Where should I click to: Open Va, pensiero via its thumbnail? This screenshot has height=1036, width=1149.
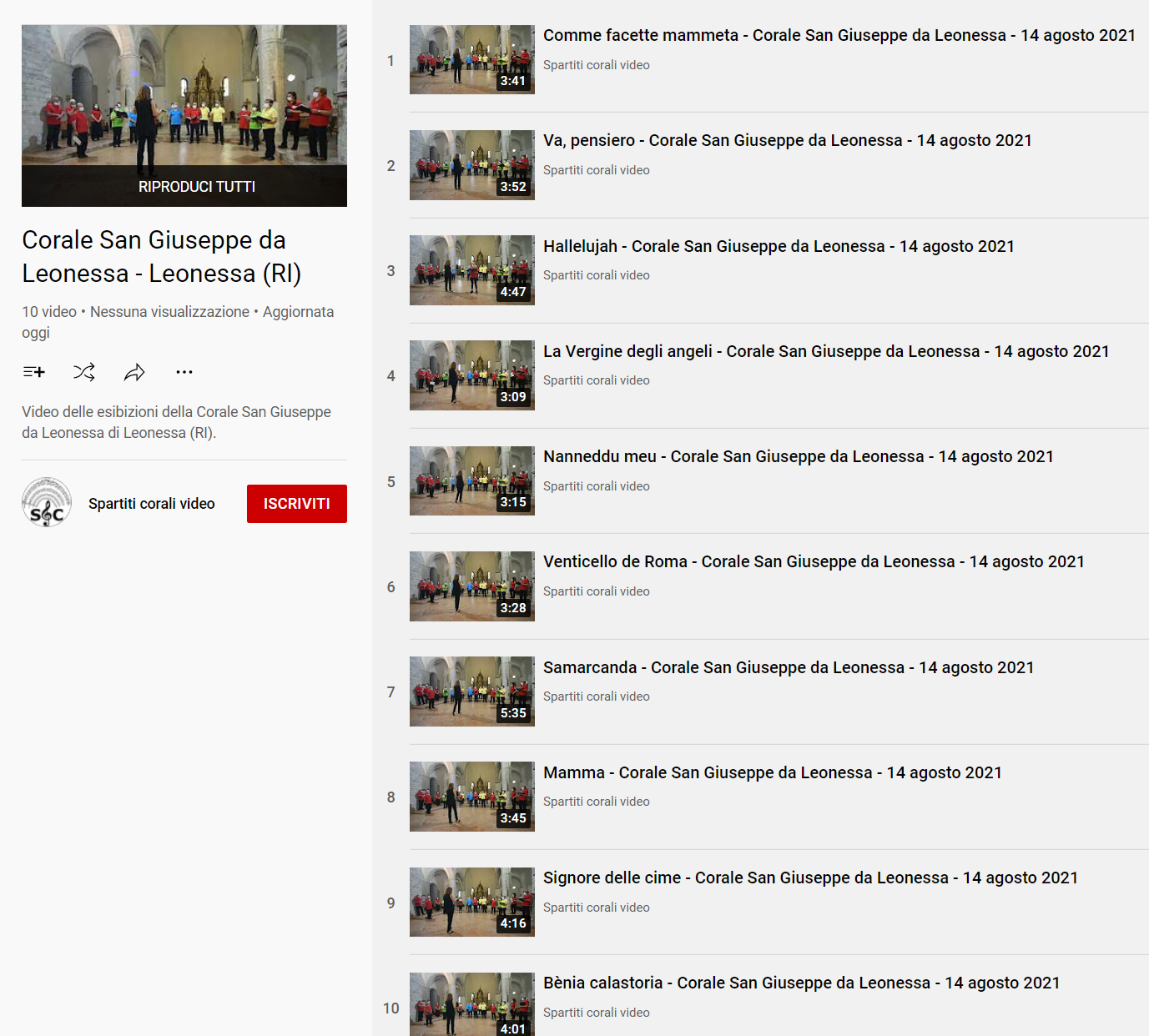[x=471, y=165]
